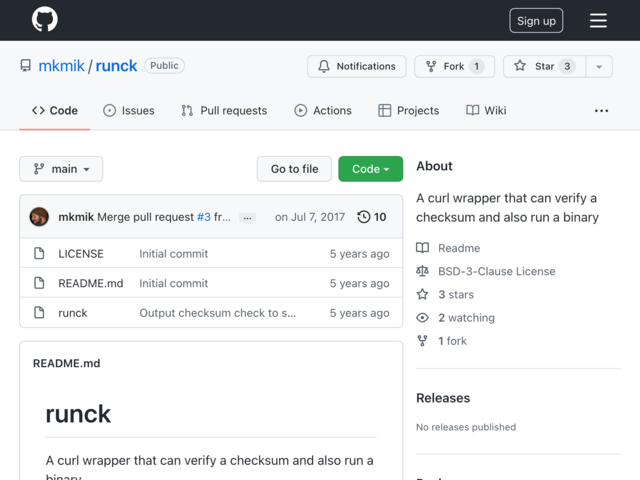Fork the repository with Fork button

(454, 66)
